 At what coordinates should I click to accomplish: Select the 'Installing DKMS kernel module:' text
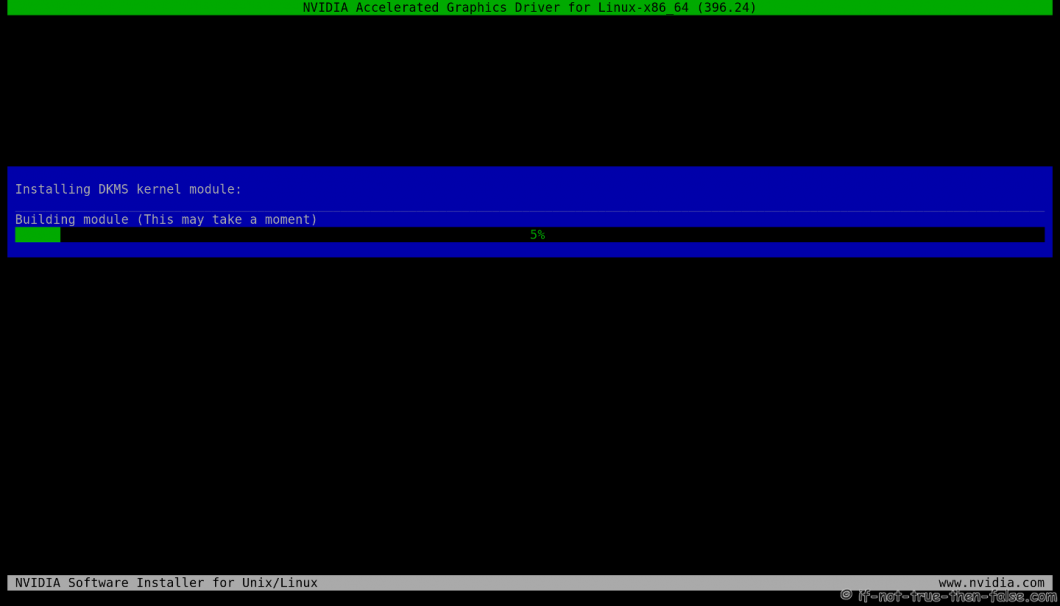(x=128, y=189)
